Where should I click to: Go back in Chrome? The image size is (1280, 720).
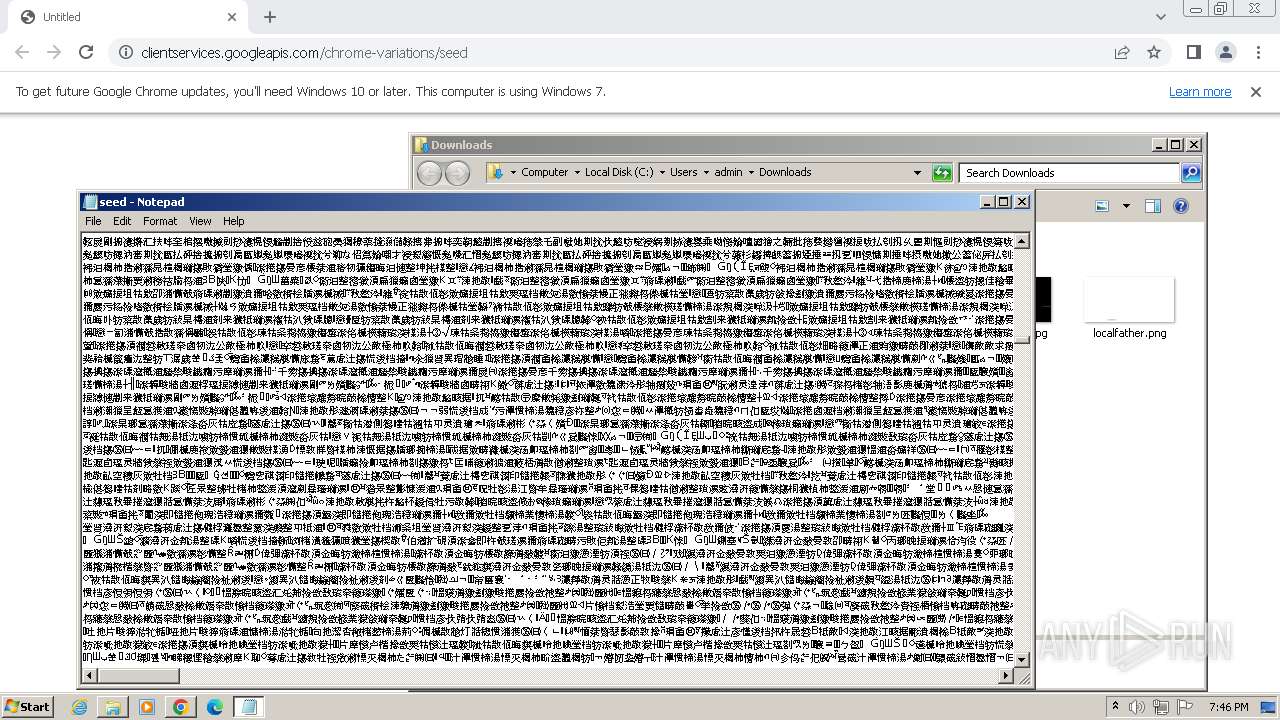click(x=22, y=52)
